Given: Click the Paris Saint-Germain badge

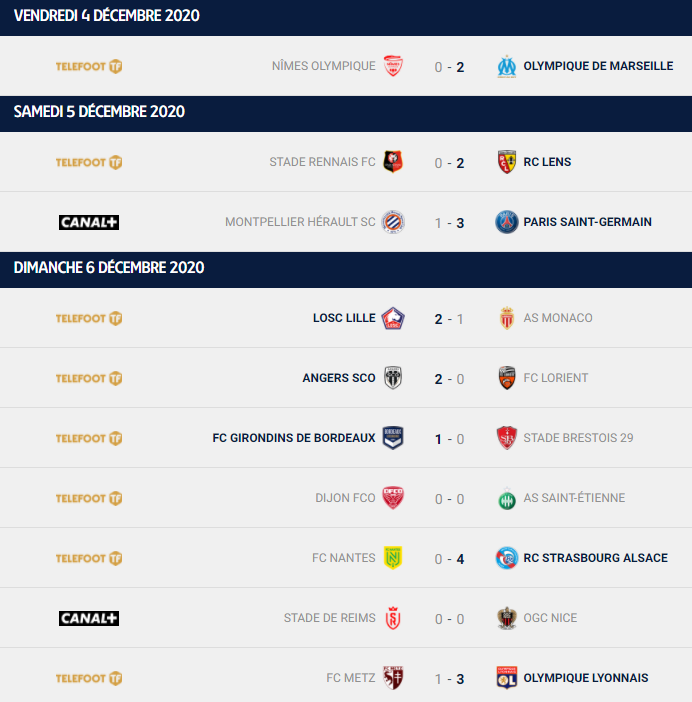Looking at the screenshot, I should (507, 222).
